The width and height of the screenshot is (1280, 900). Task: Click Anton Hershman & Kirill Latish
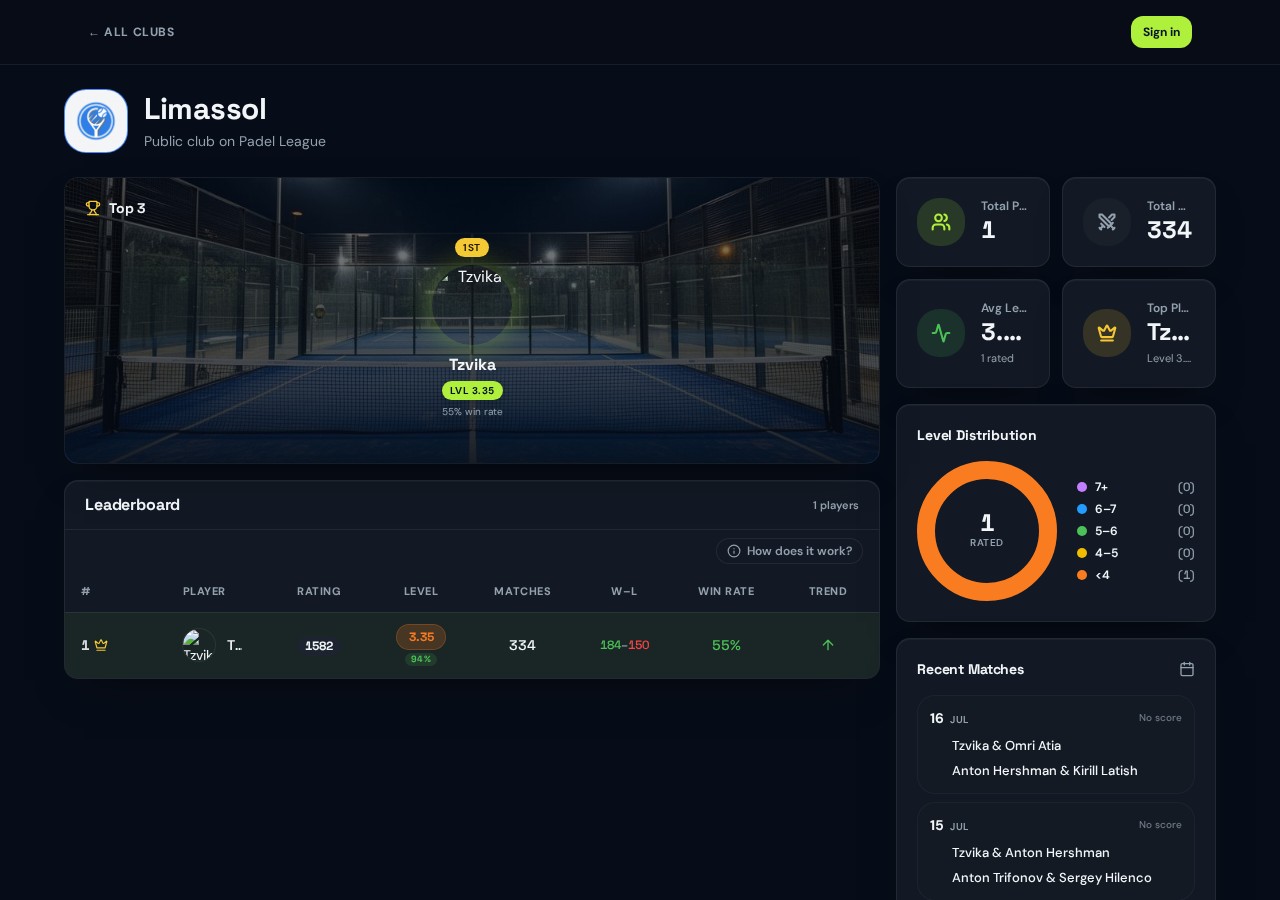tap(1045, 771)
